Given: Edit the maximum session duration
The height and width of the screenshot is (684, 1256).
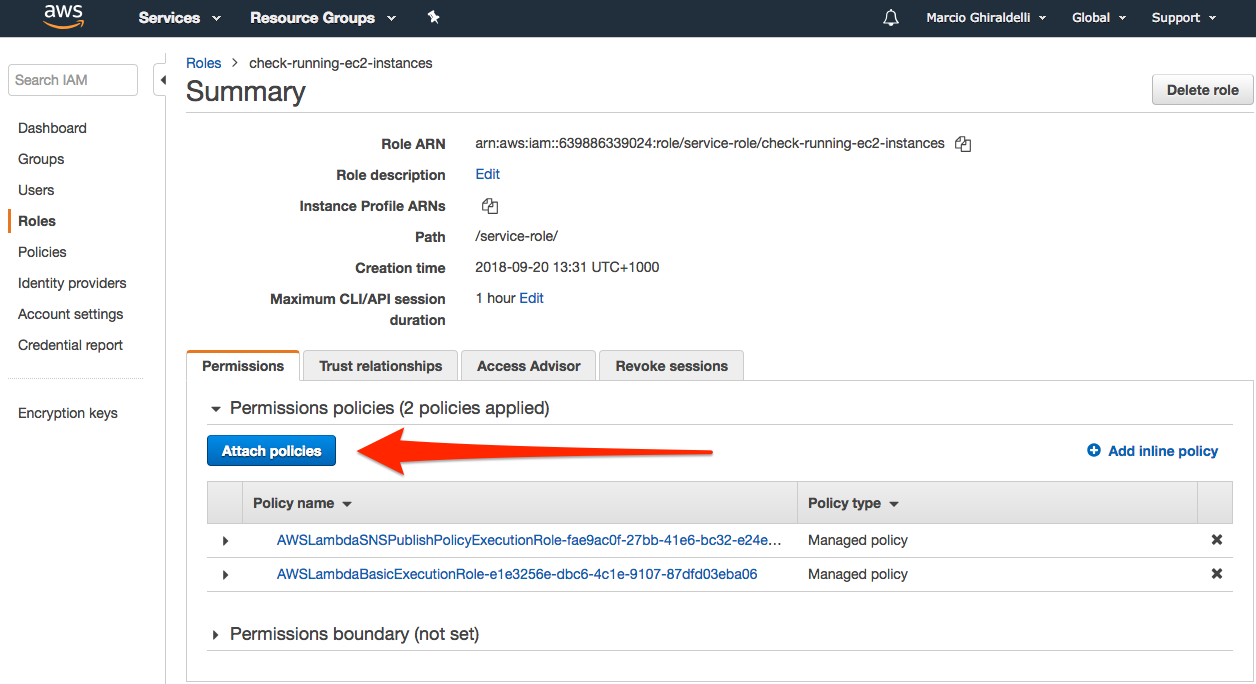Looking at the screenshot, I should (x=531, y=298).
